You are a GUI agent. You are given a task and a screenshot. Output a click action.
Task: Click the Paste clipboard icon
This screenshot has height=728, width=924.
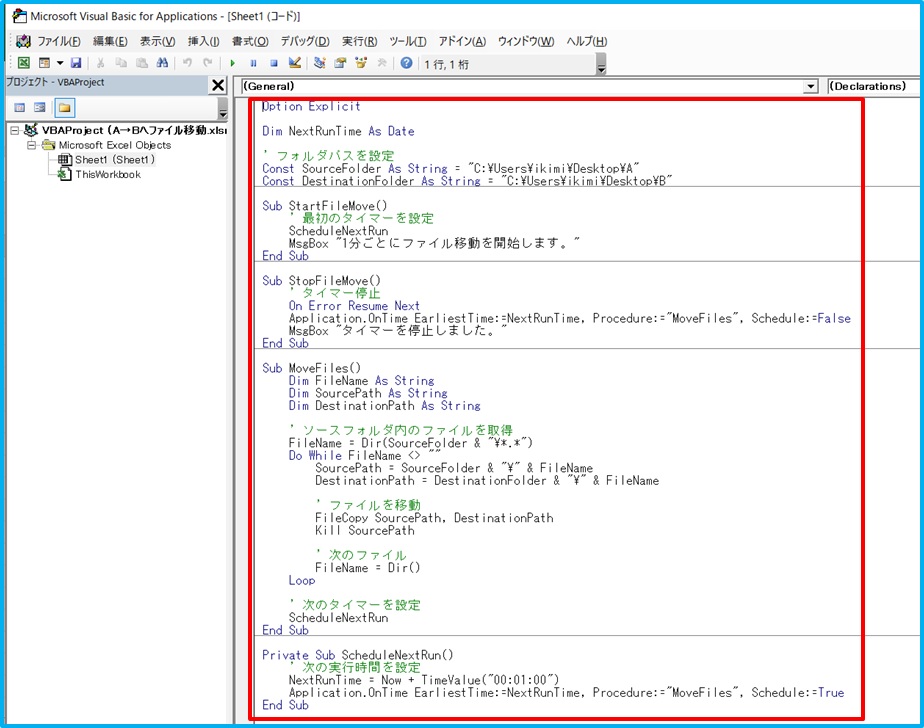coord(142,63)
